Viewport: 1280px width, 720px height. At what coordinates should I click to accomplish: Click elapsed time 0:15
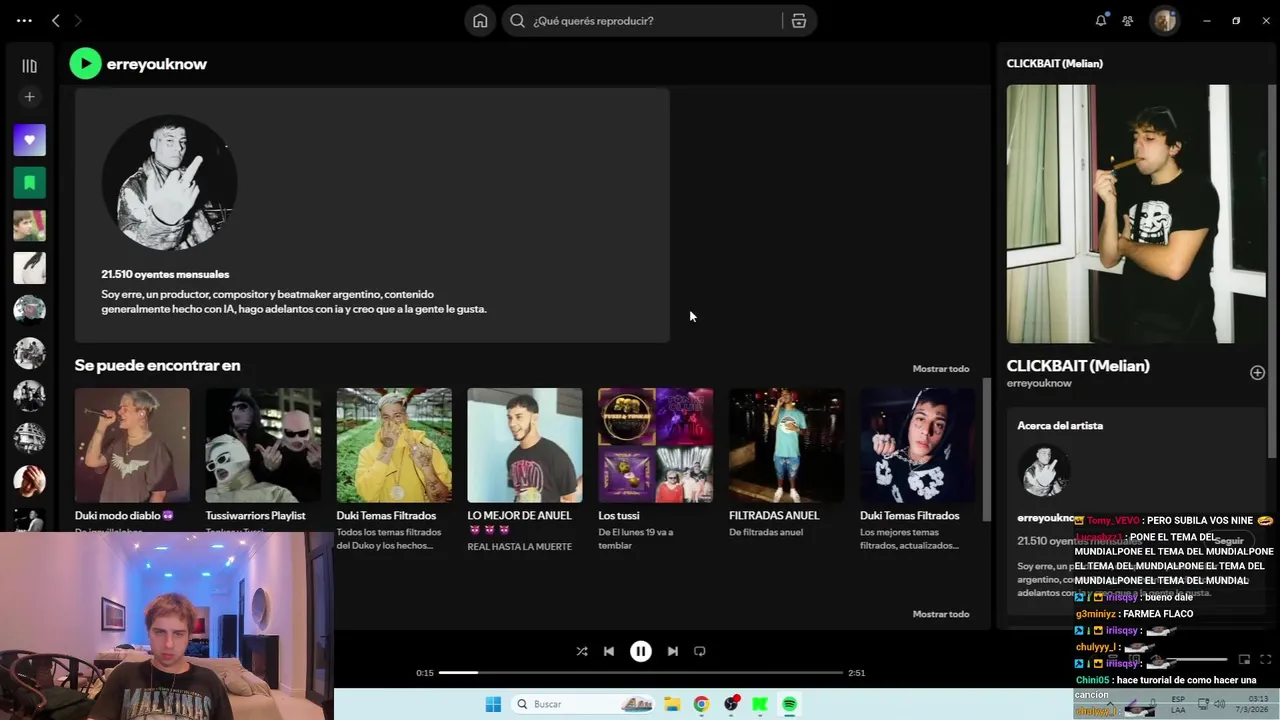[425, 673]
